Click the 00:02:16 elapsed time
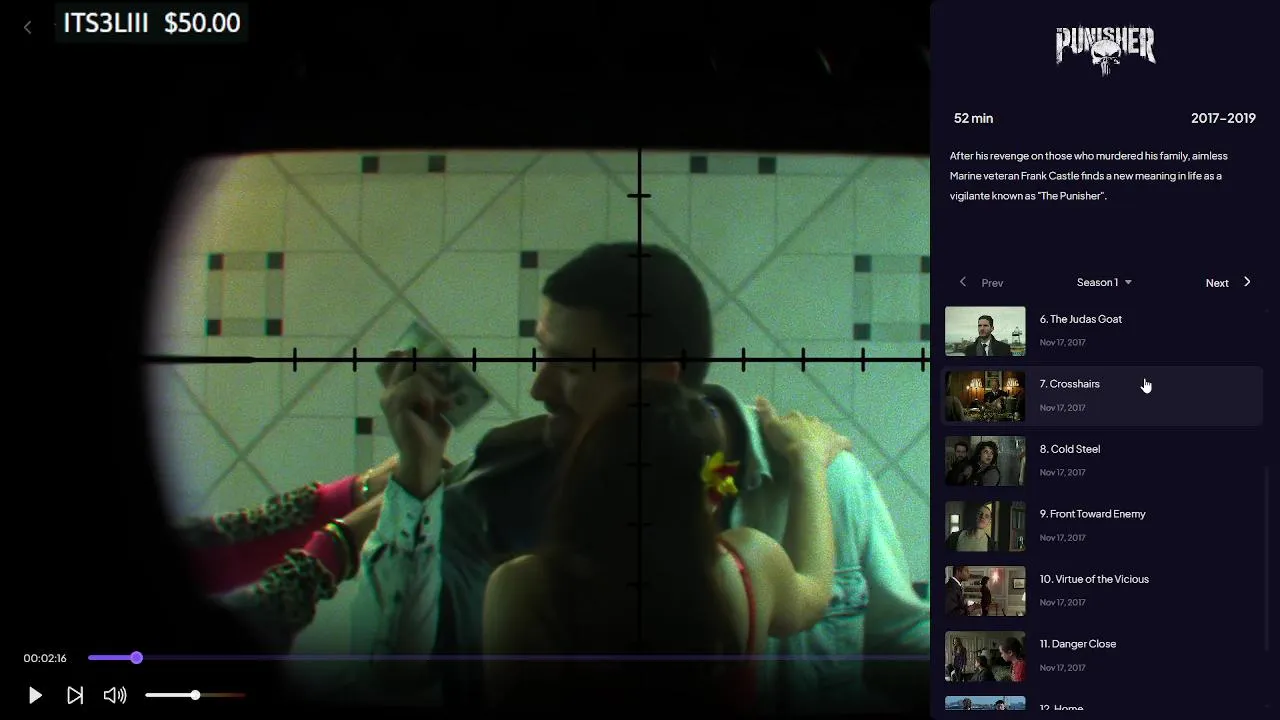Image resolution: width=1280 pixels, height=720 pixels. 45,658
